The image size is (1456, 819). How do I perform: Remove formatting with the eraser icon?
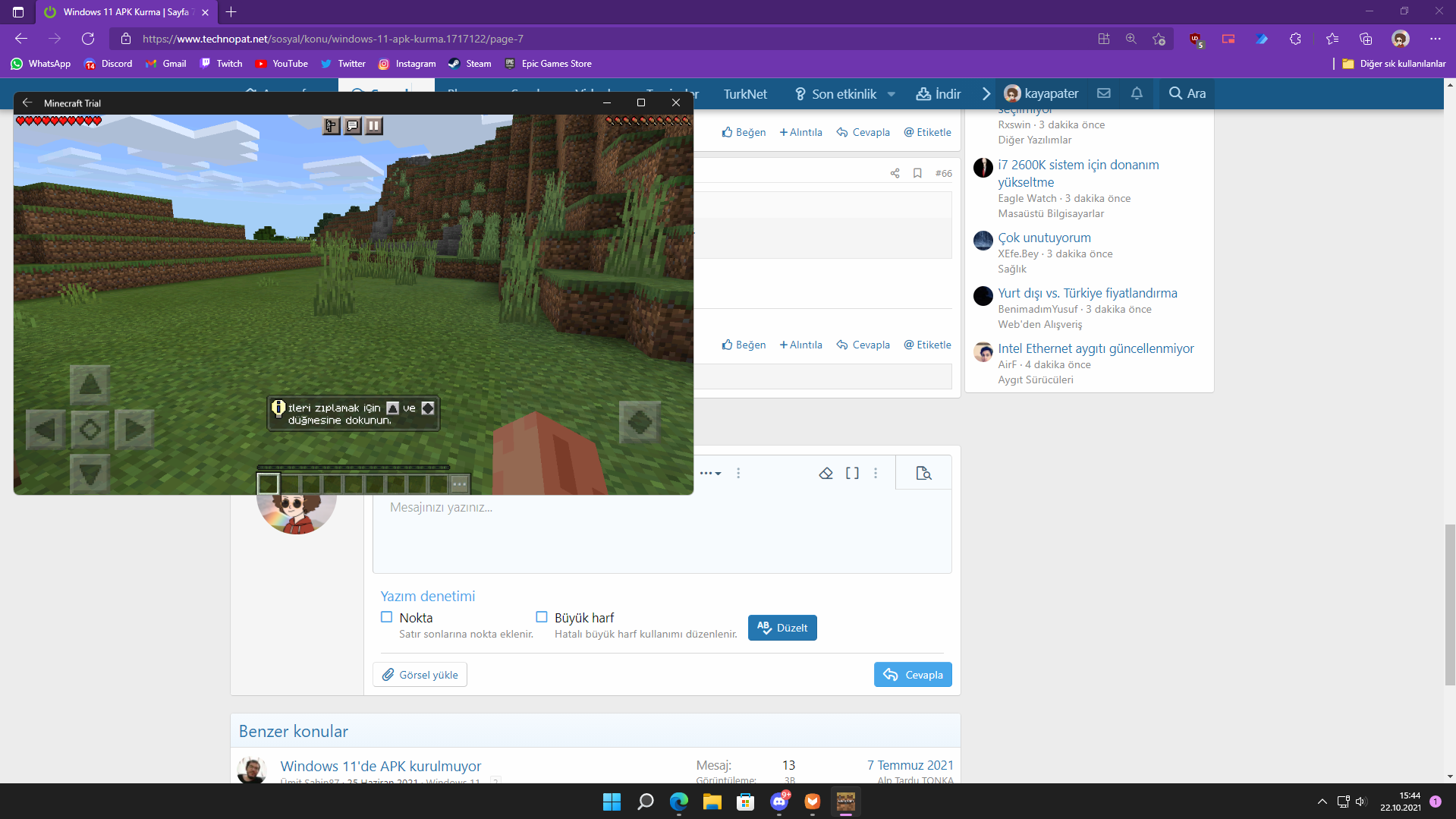[x=826, y=473]
